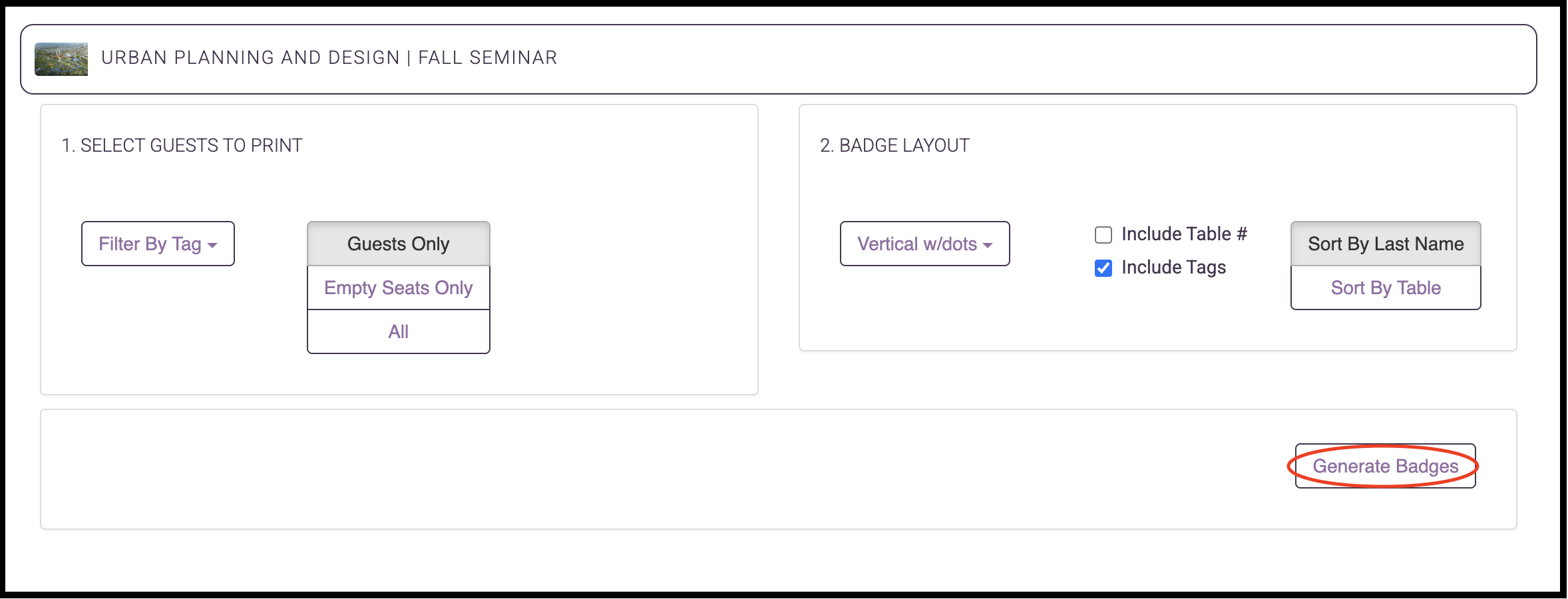Click the Fall Seminar header bar
Image resolution: width=1568 pixels, height=599 pixels.
[779, 59]
